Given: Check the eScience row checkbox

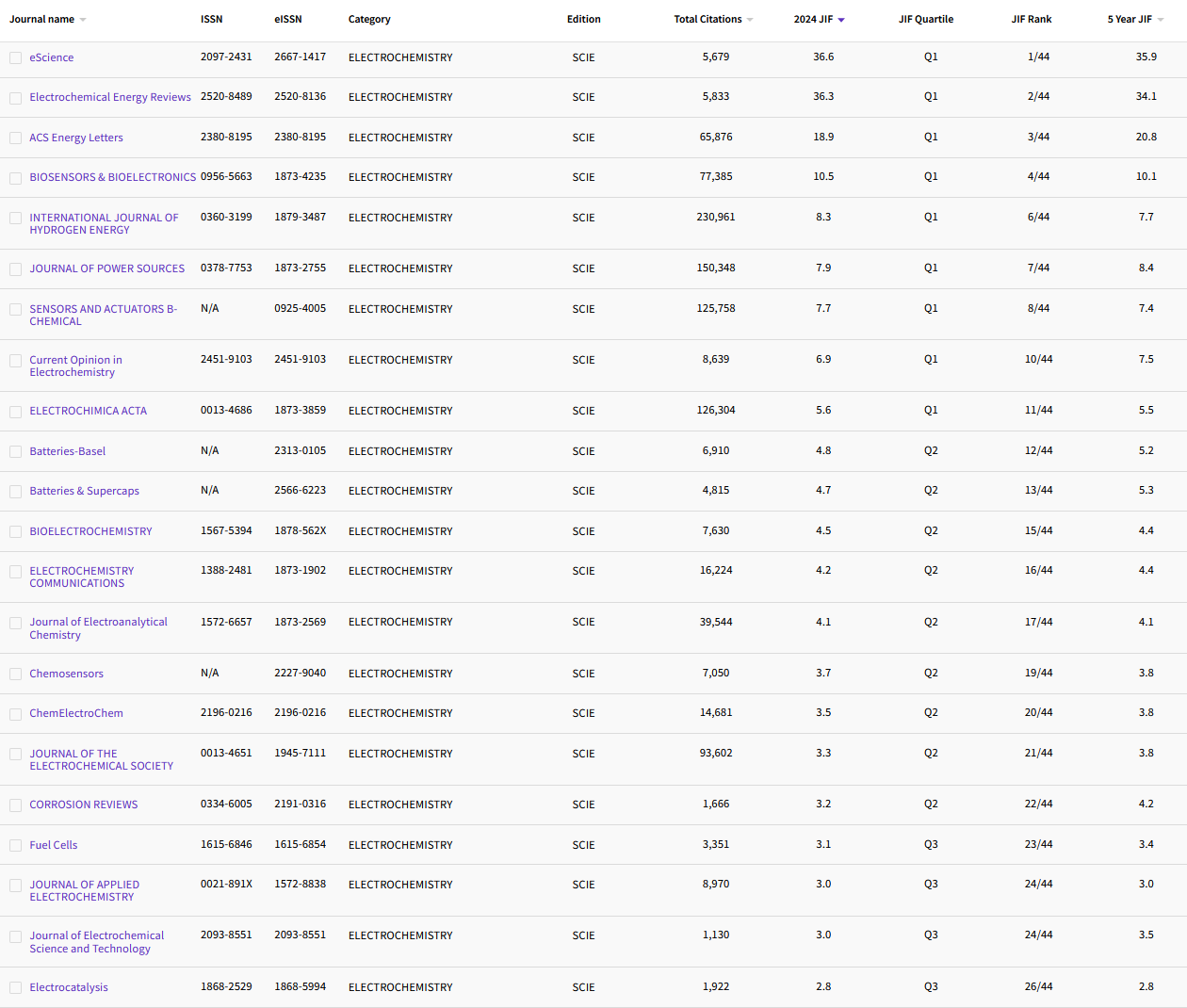Looking at the screenshot, I should 15,58.
